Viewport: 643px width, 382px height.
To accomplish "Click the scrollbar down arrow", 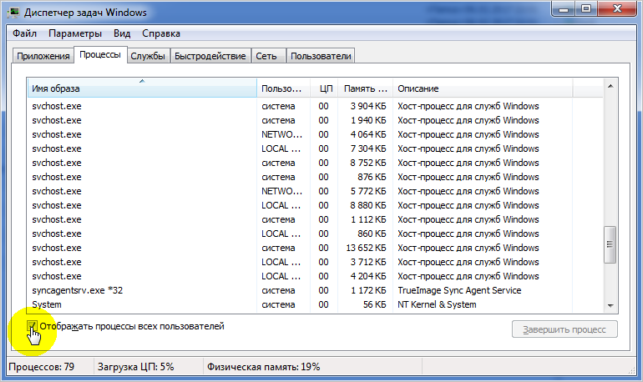I will click(x=610, y=306).
